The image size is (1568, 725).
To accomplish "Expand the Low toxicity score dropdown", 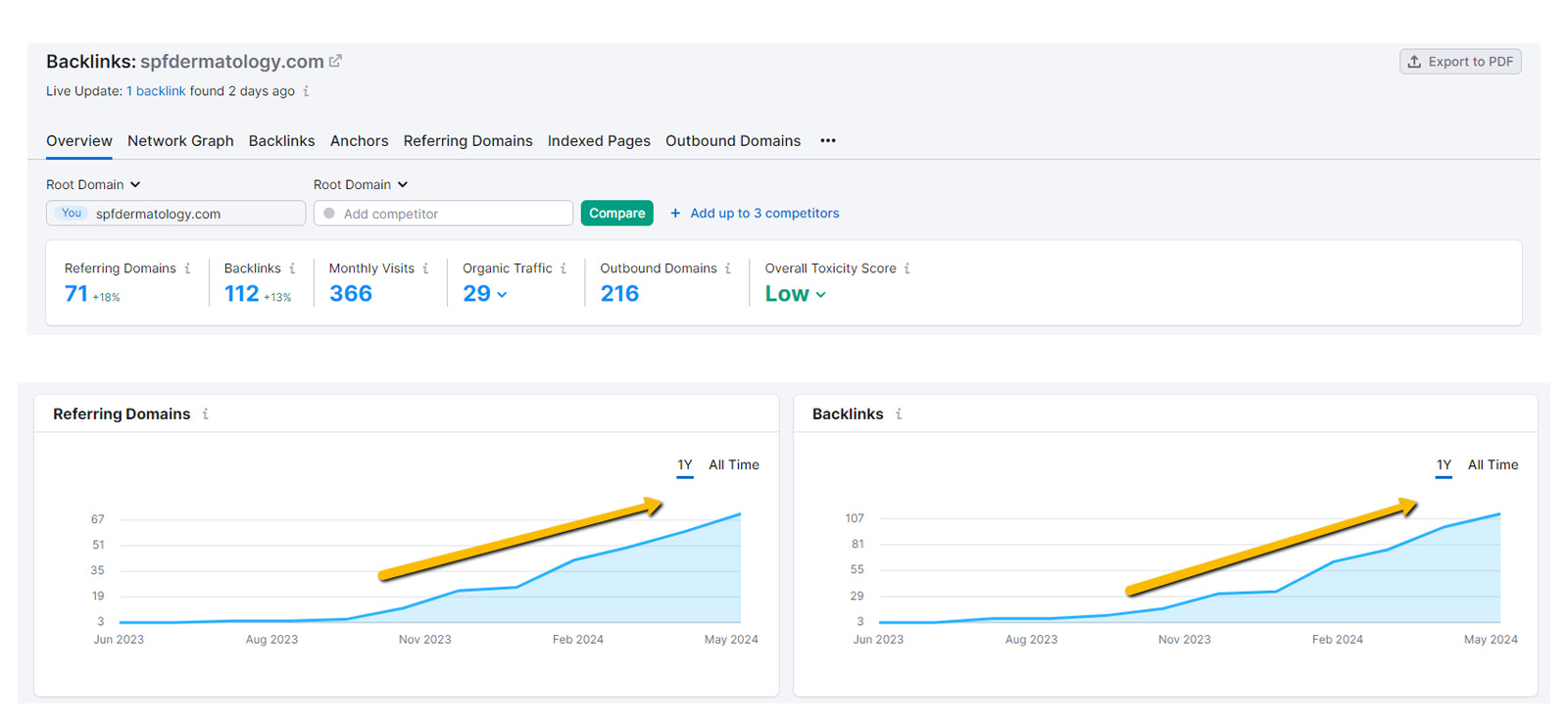I will click(820, 295).
